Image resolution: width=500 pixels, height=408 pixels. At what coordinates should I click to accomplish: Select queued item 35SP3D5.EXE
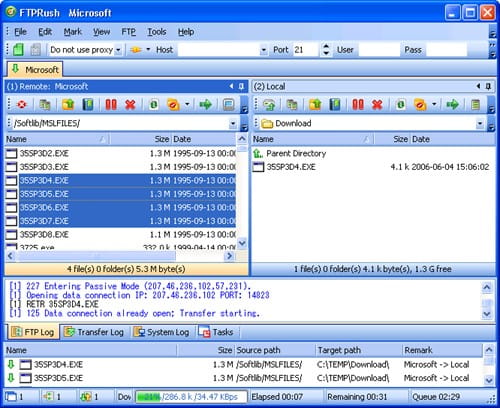(x=243, y=378)
